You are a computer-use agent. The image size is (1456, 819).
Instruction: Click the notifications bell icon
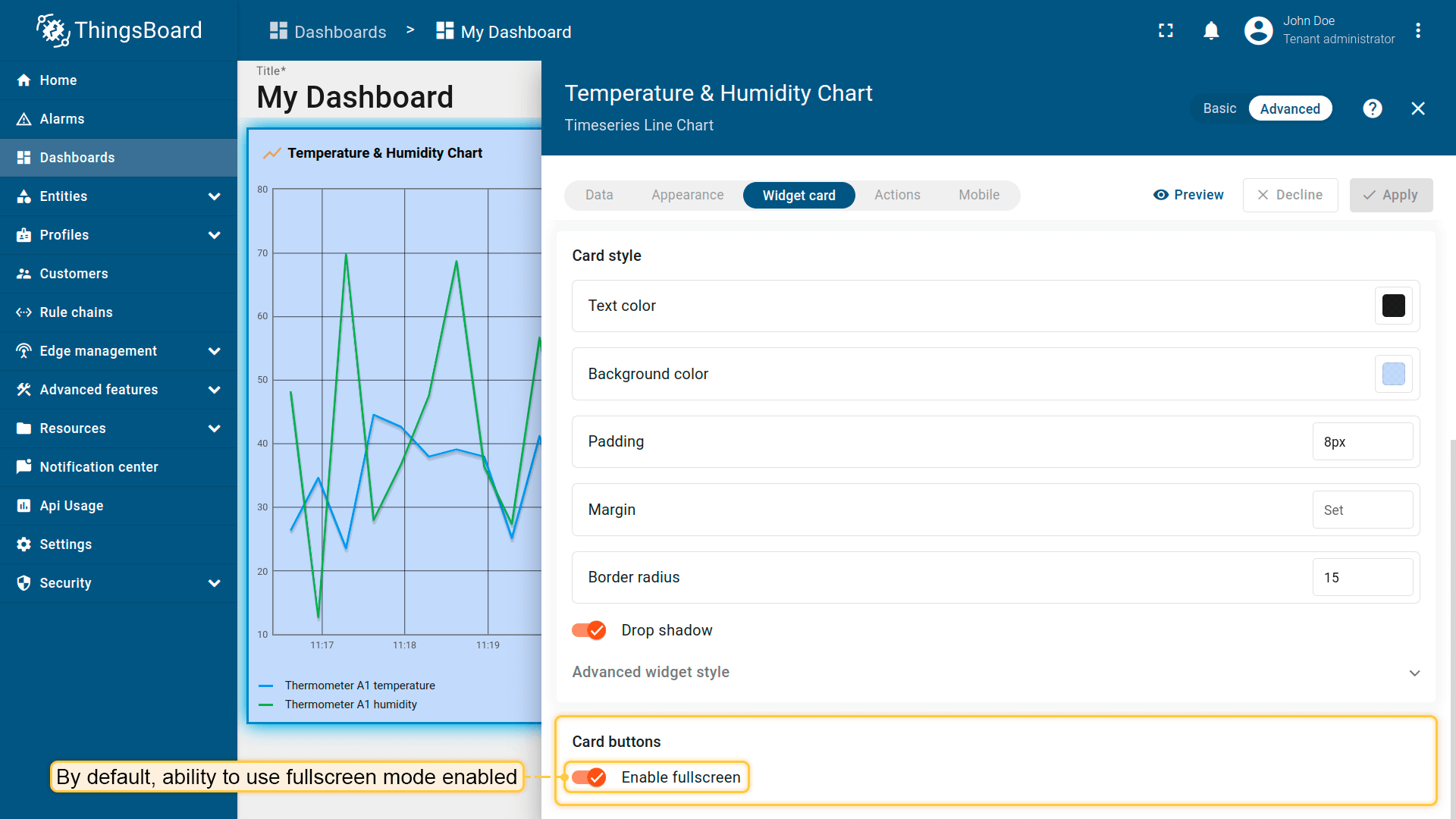(1211, 31)
